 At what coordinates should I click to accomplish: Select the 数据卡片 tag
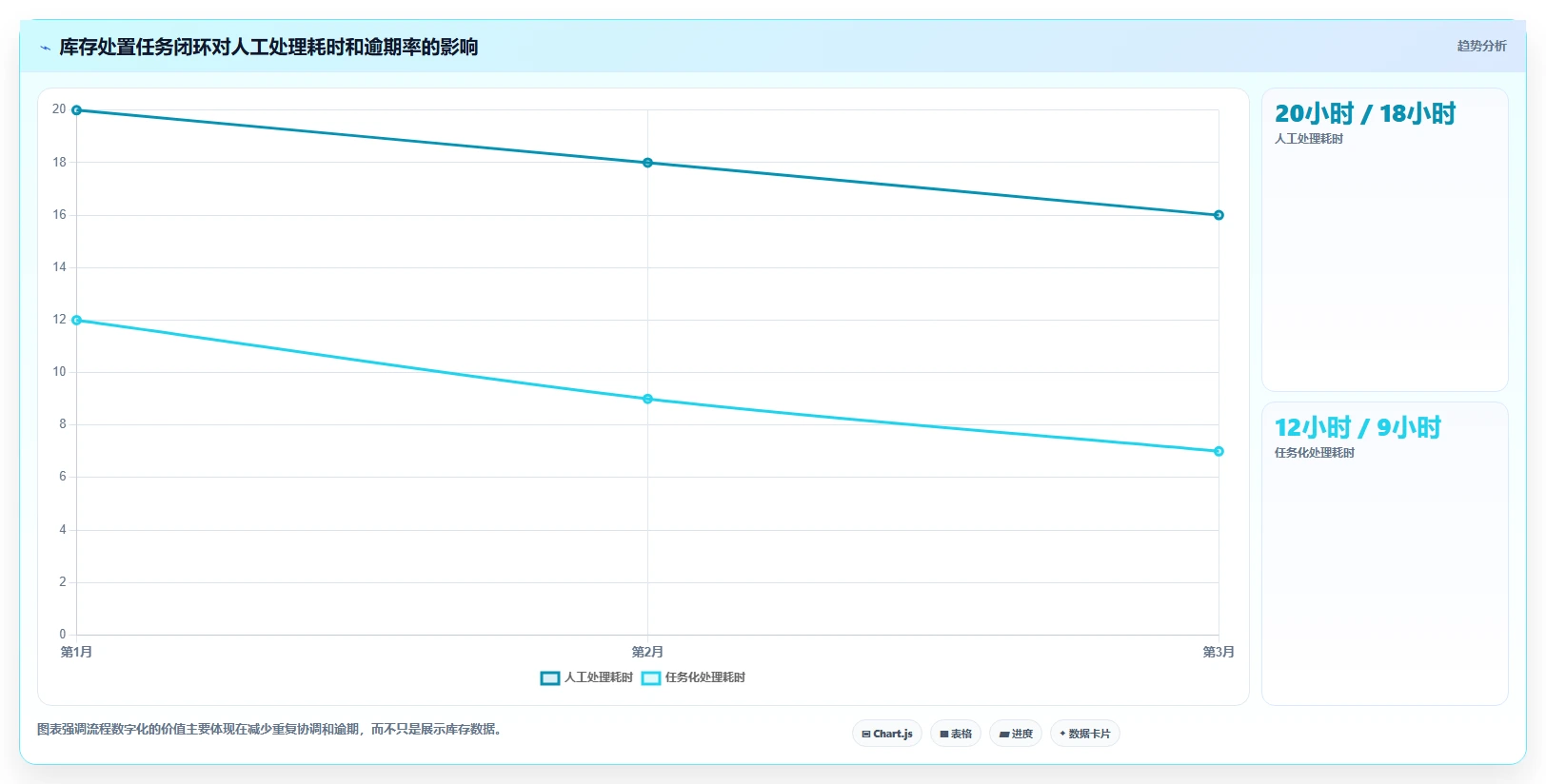click(x=1085, y=734)
